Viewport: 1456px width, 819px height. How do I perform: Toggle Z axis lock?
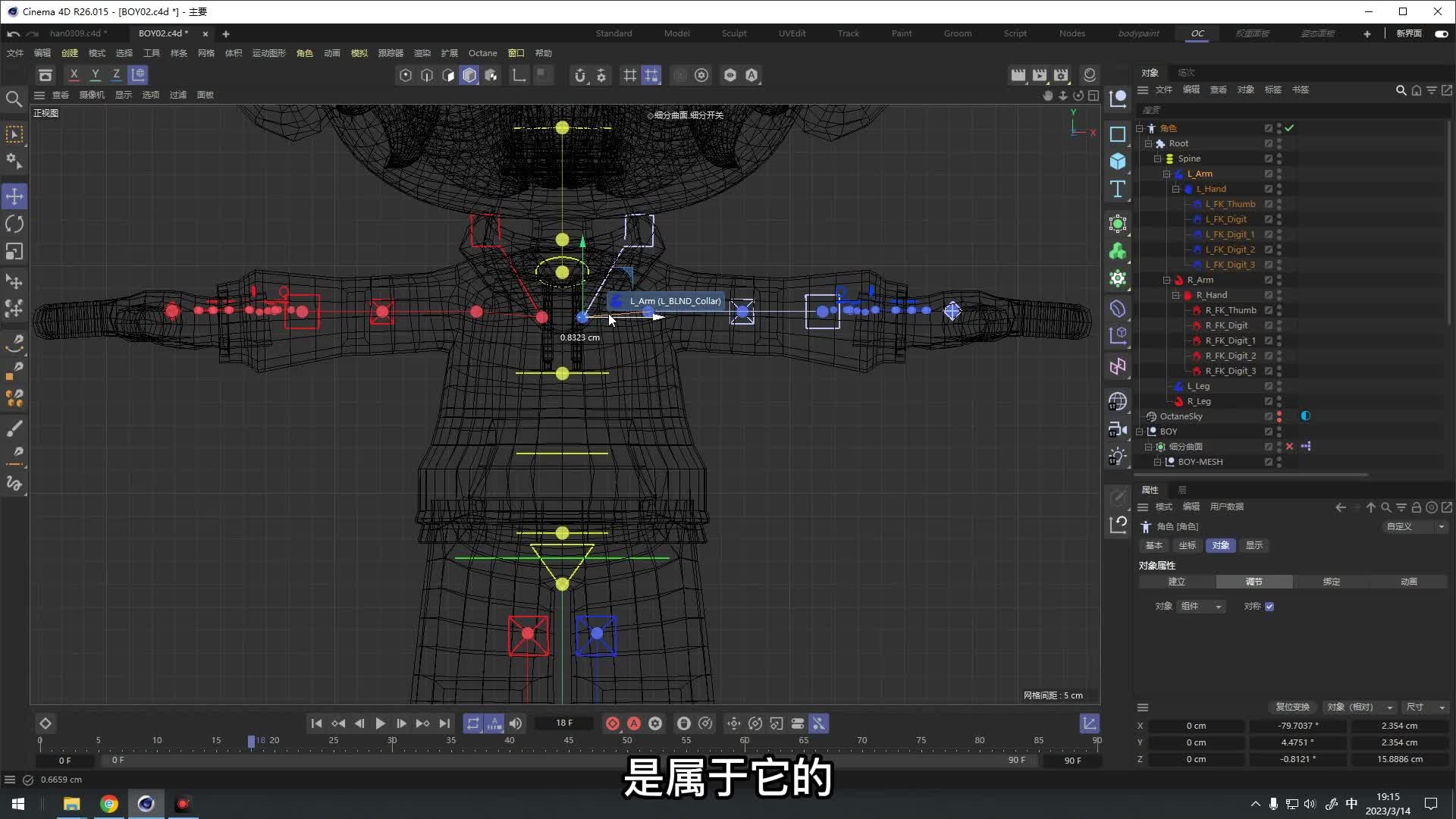point(116,75)
